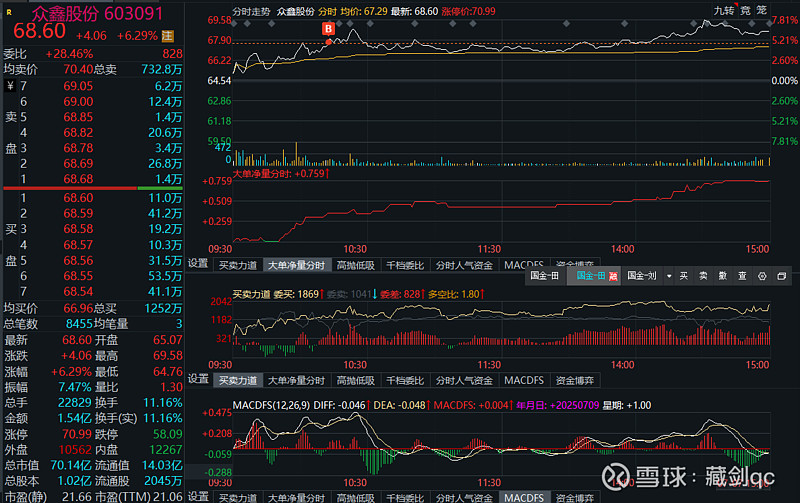Click the 金额 1.54亿 value
Viewport: 800px width, 503px height.
pos(74,418)
